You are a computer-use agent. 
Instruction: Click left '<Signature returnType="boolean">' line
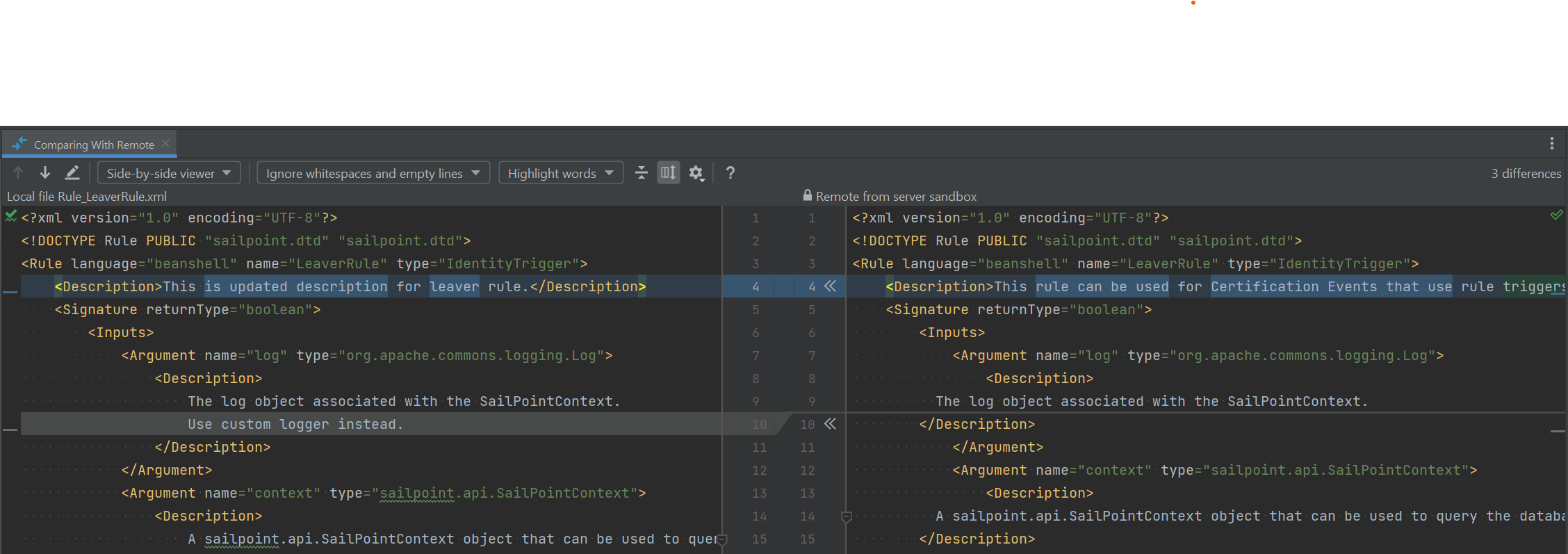click(188, 309)
